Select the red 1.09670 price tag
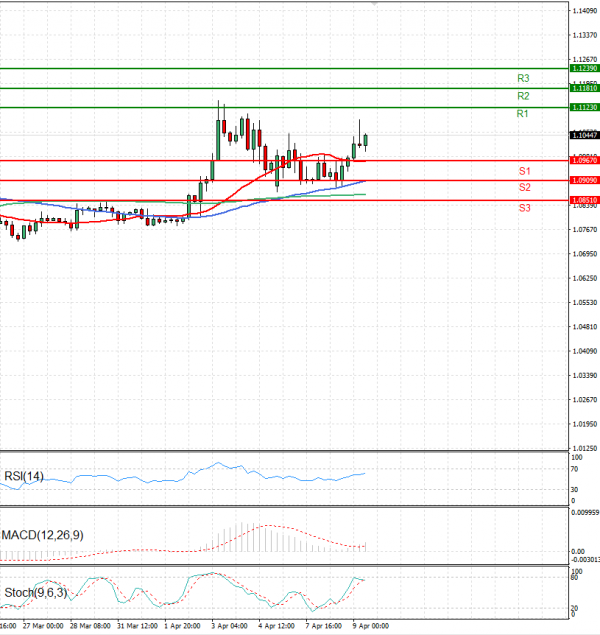 pyautogui.click(x=584, y=160)
